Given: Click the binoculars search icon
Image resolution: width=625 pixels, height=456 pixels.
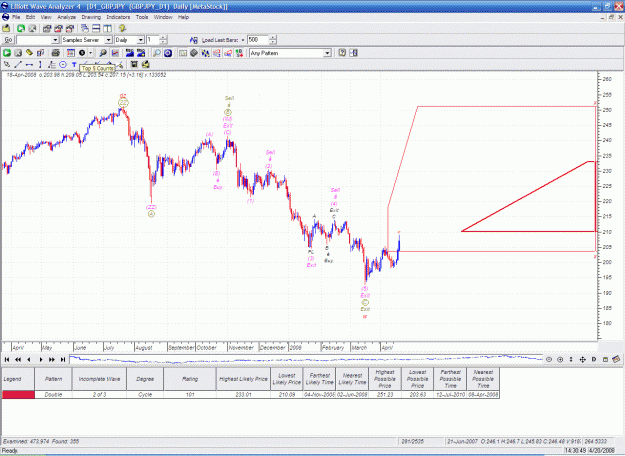Looking at the screenshot, I should (103, 53).
